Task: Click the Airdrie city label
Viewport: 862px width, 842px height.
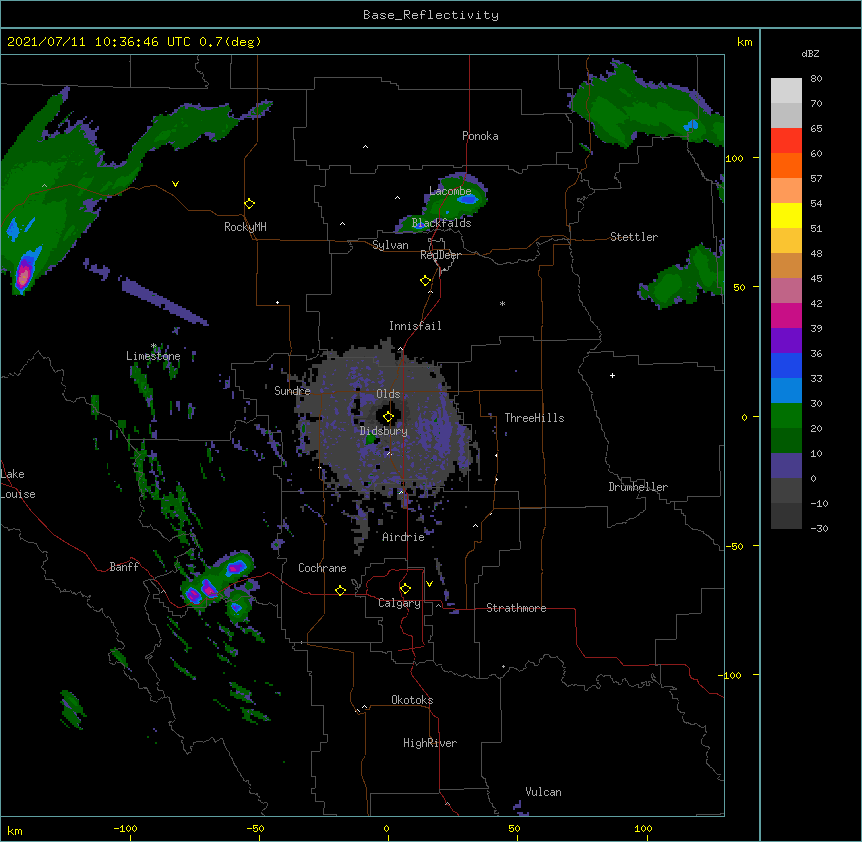Action: click(x=404, y=537)
